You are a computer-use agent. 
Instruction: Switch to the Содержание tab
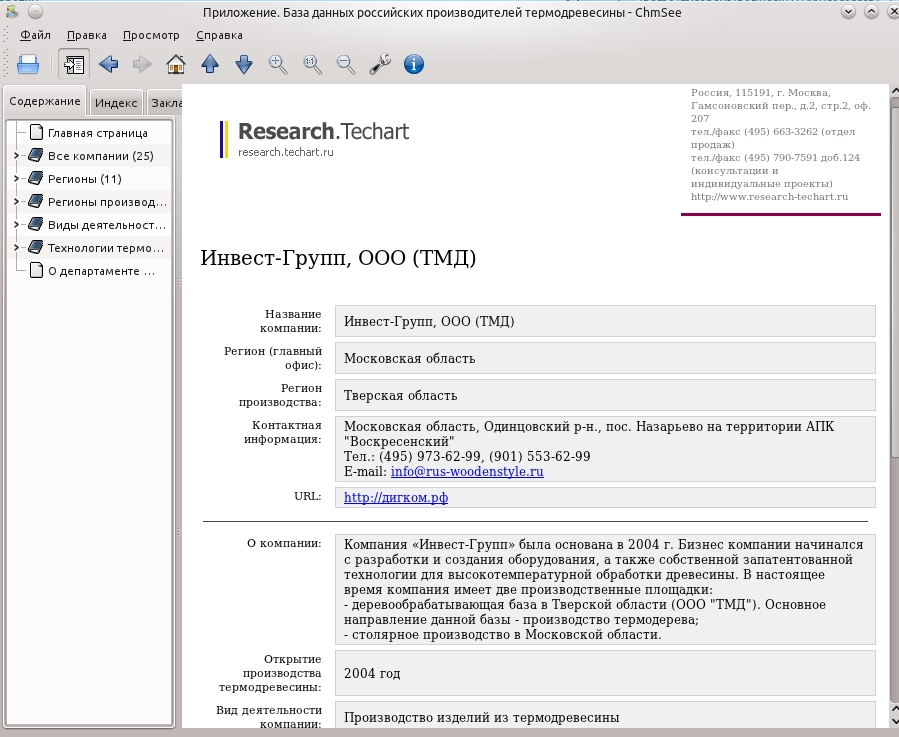pos(45,102)
